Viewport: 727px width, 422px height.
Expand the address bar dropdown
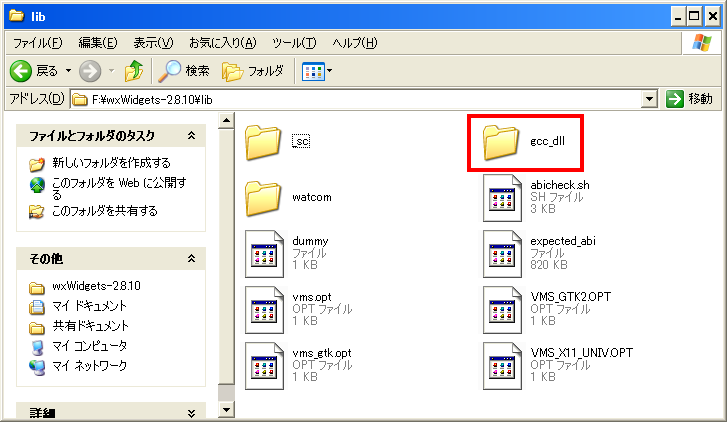650,99
